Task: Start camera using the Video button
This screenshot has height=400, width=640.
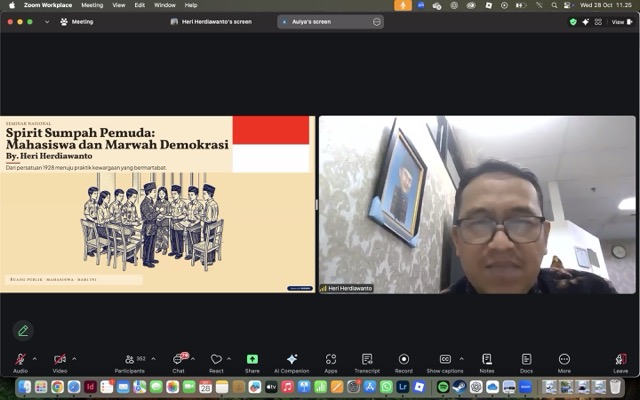Action: coord(60,362)
